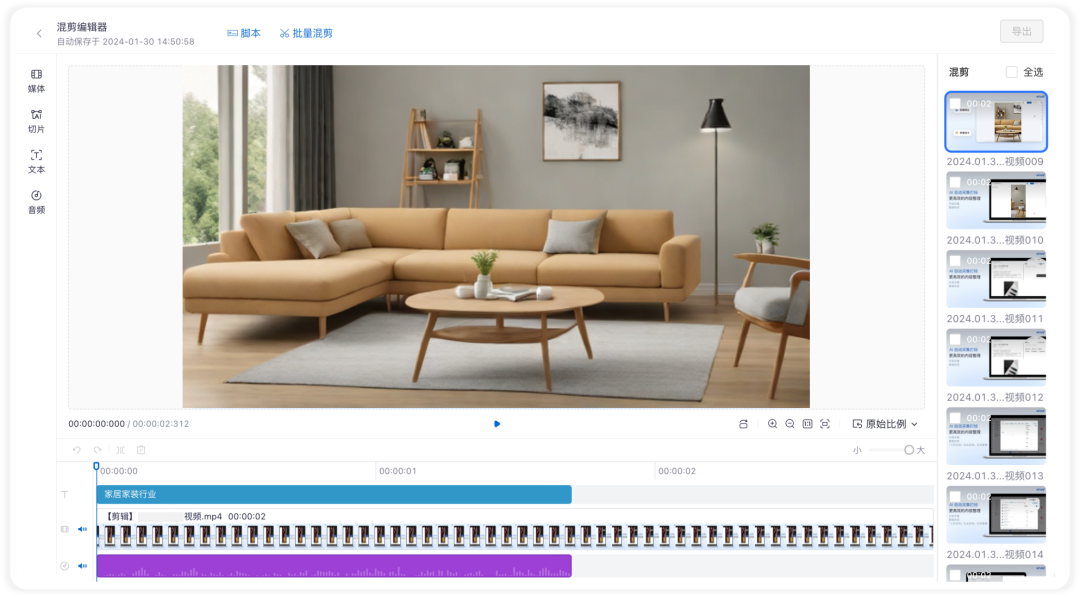Play the preview video

(497, 424)
